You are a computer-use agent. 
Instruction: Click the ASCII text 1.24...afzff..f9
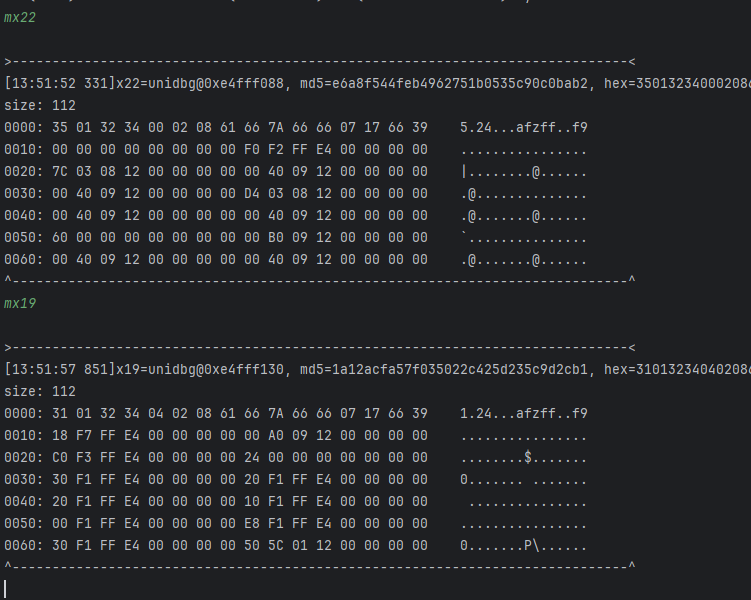click(x=524, y=413)
